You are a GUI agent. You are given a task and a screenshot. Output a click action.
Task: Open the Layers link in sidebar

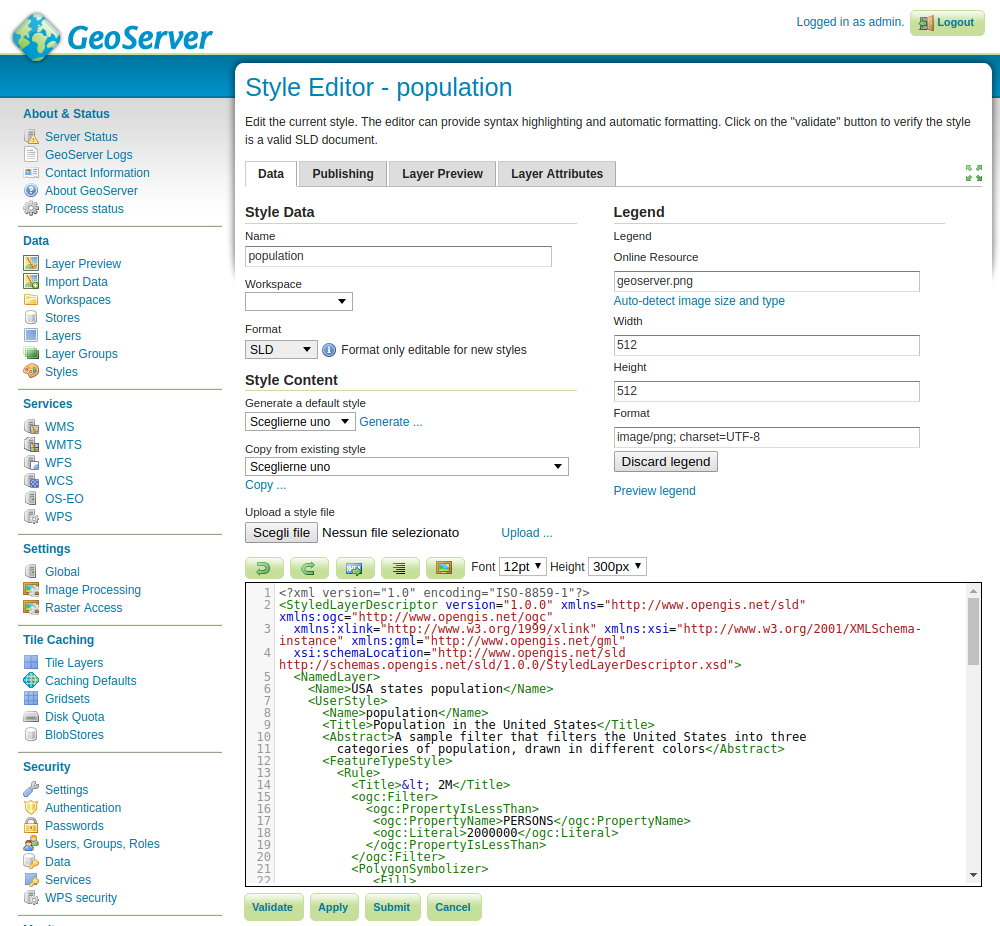[63, 335]
